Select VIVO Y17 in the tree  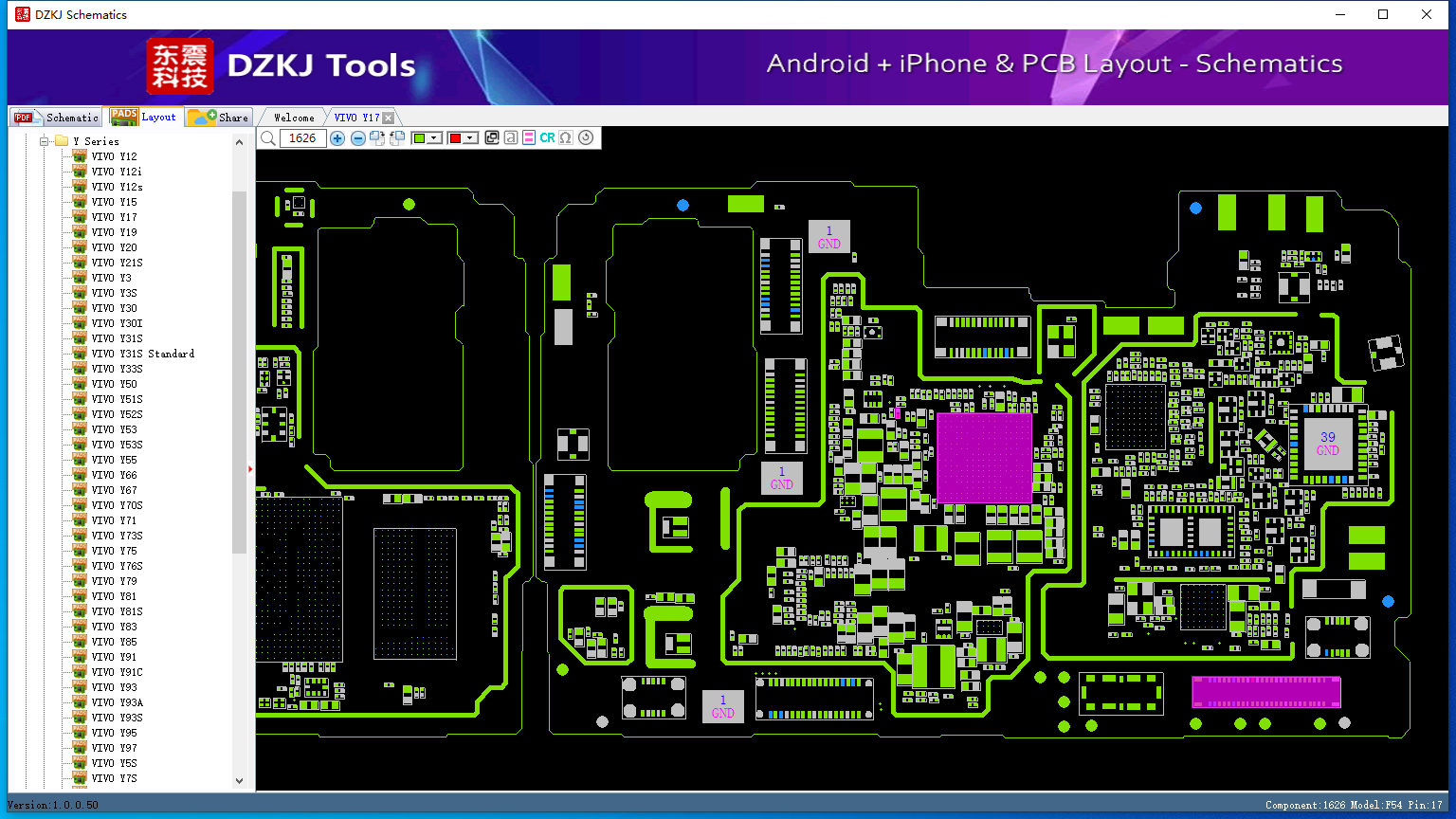[x=114, y=217]
